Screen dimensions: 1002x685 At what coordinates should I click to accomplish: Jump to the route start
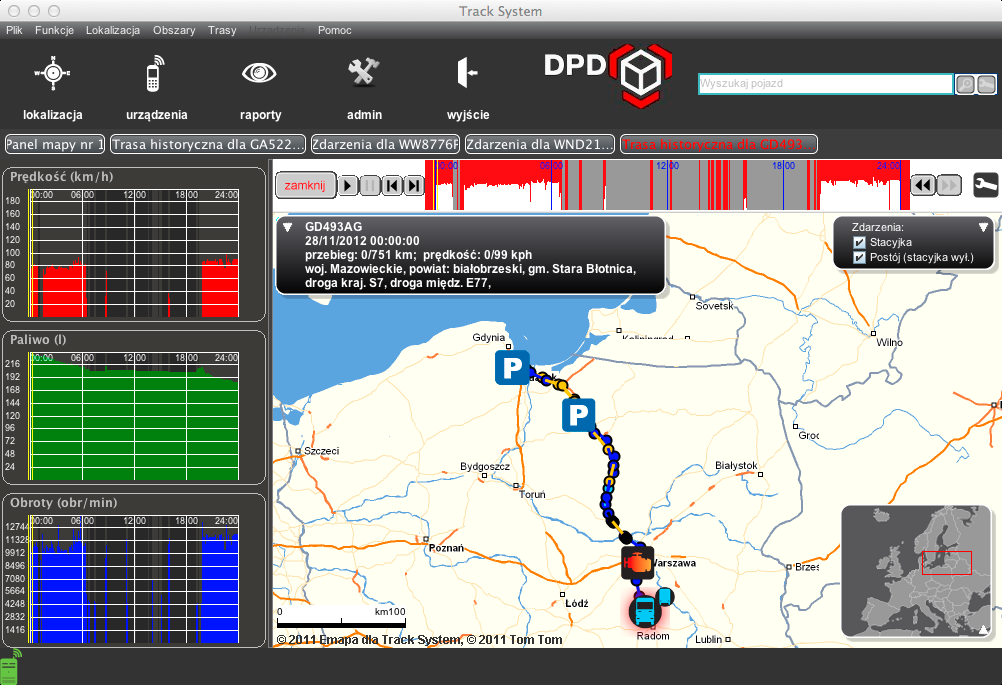[x=392, y=185]
